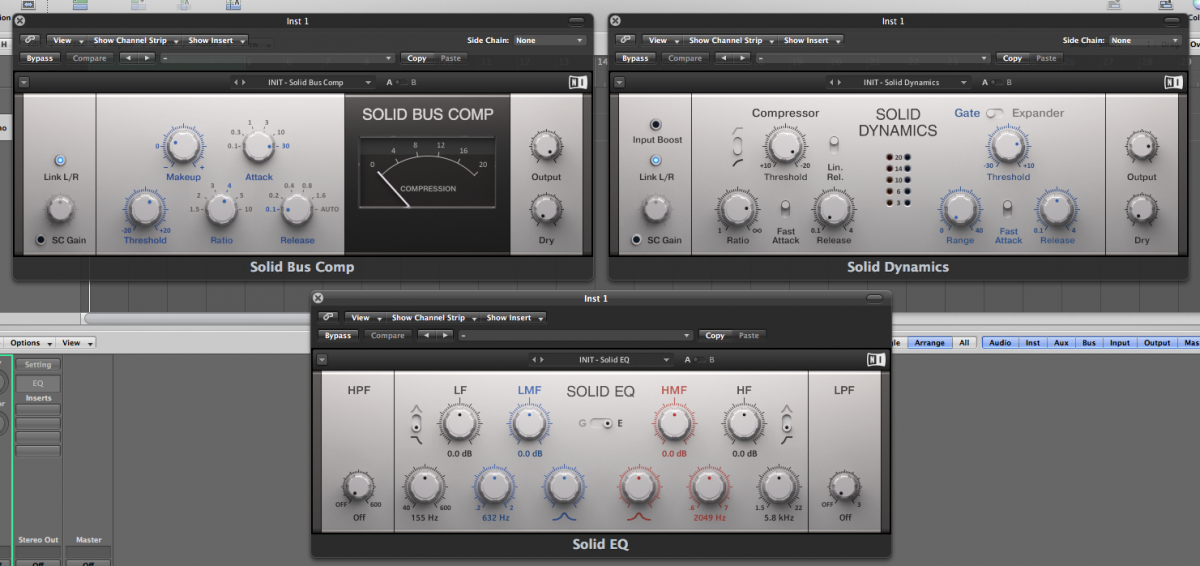This screenshot has width=1200, height=566.
Task: Select the Arrange tab in the mixer
Action: [x=929, y=343]
